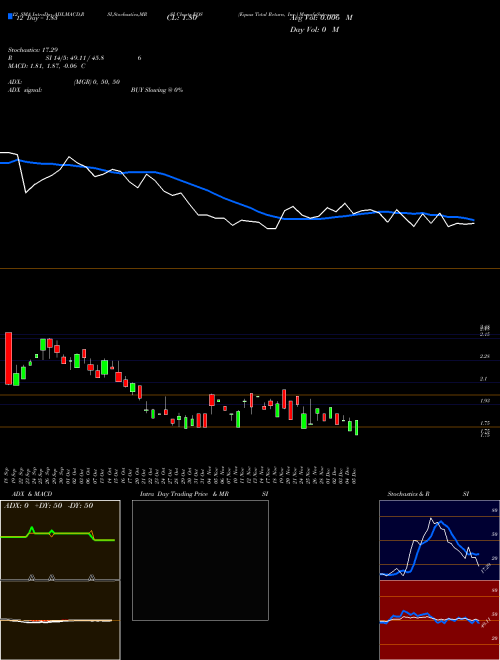The height and width of the screenshot is (660, 500).
Task: Click the 'Stochastics & R SI' panel title
Action: pos(428,494)
